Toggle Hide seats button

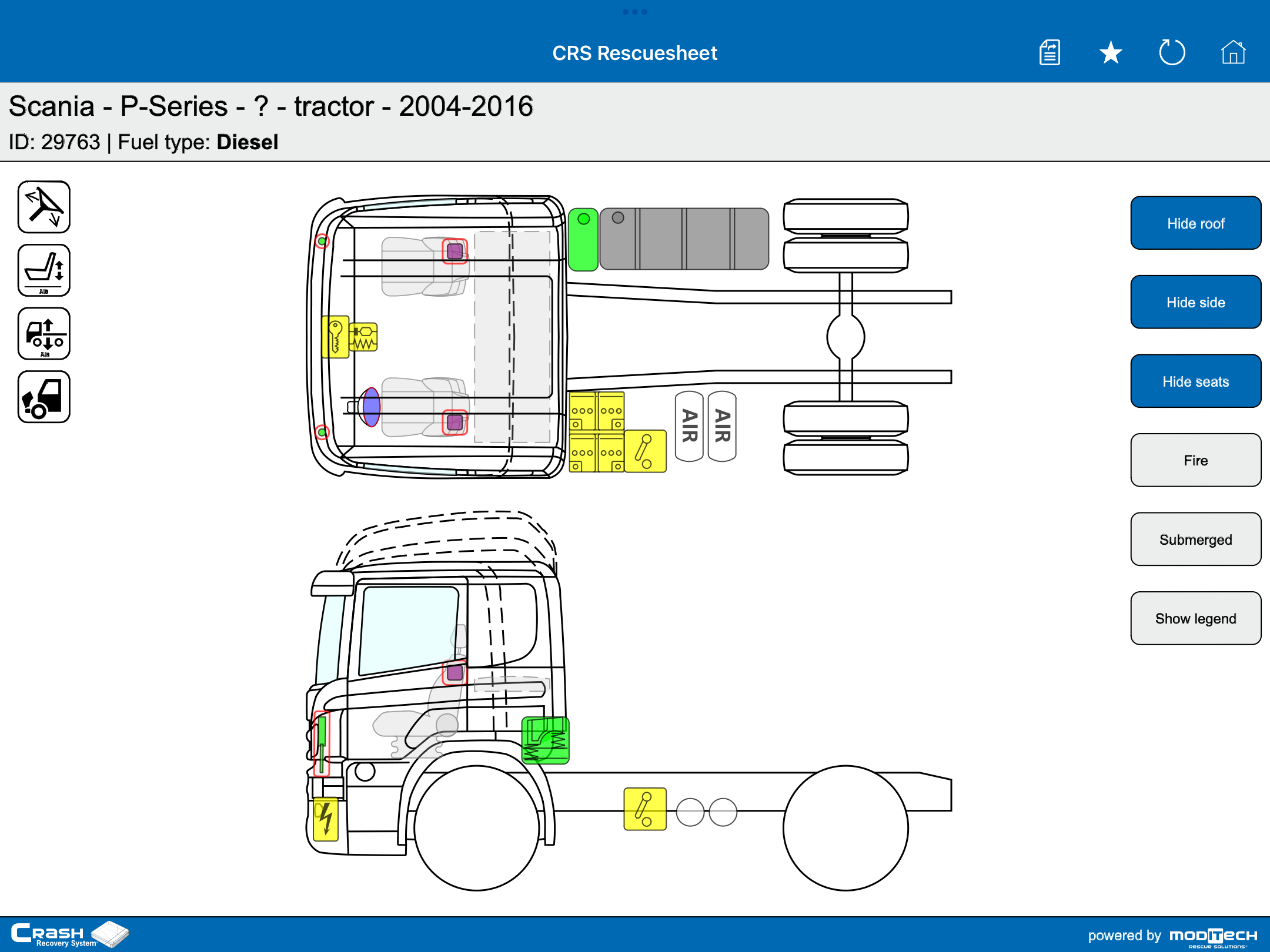pos(1195,381)
